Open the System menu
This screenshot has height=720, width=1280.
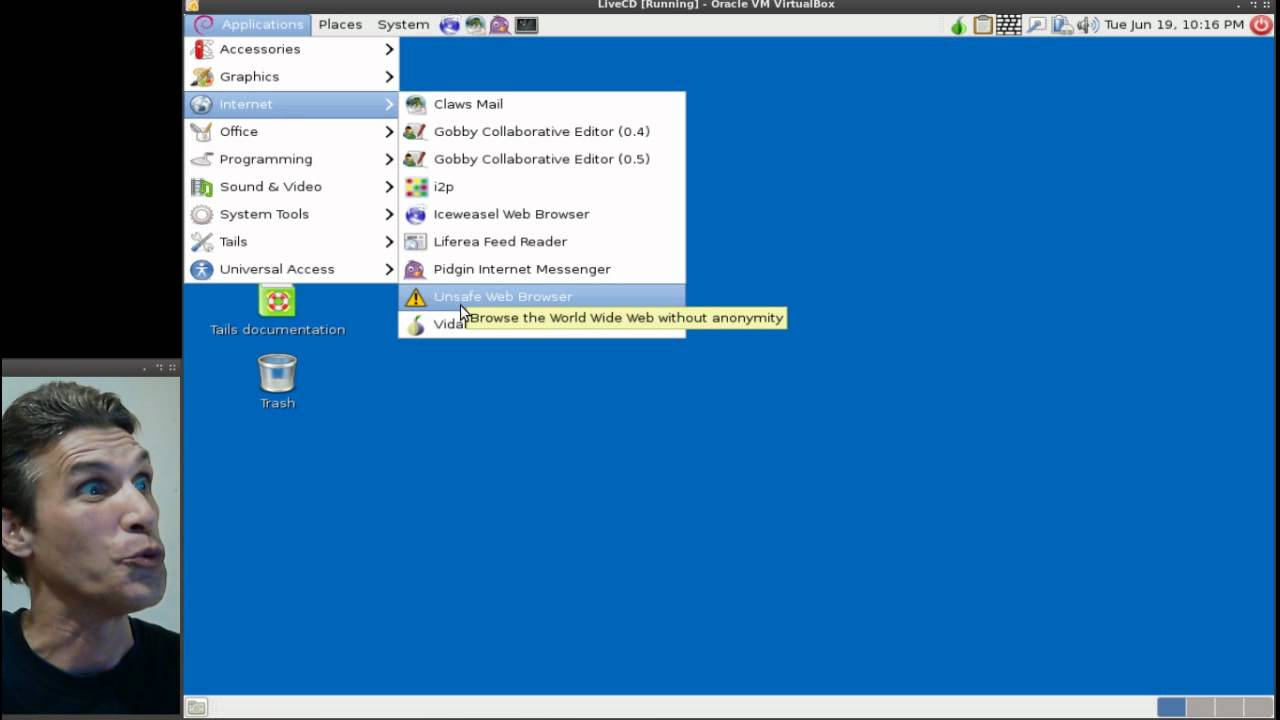(403, 24)
